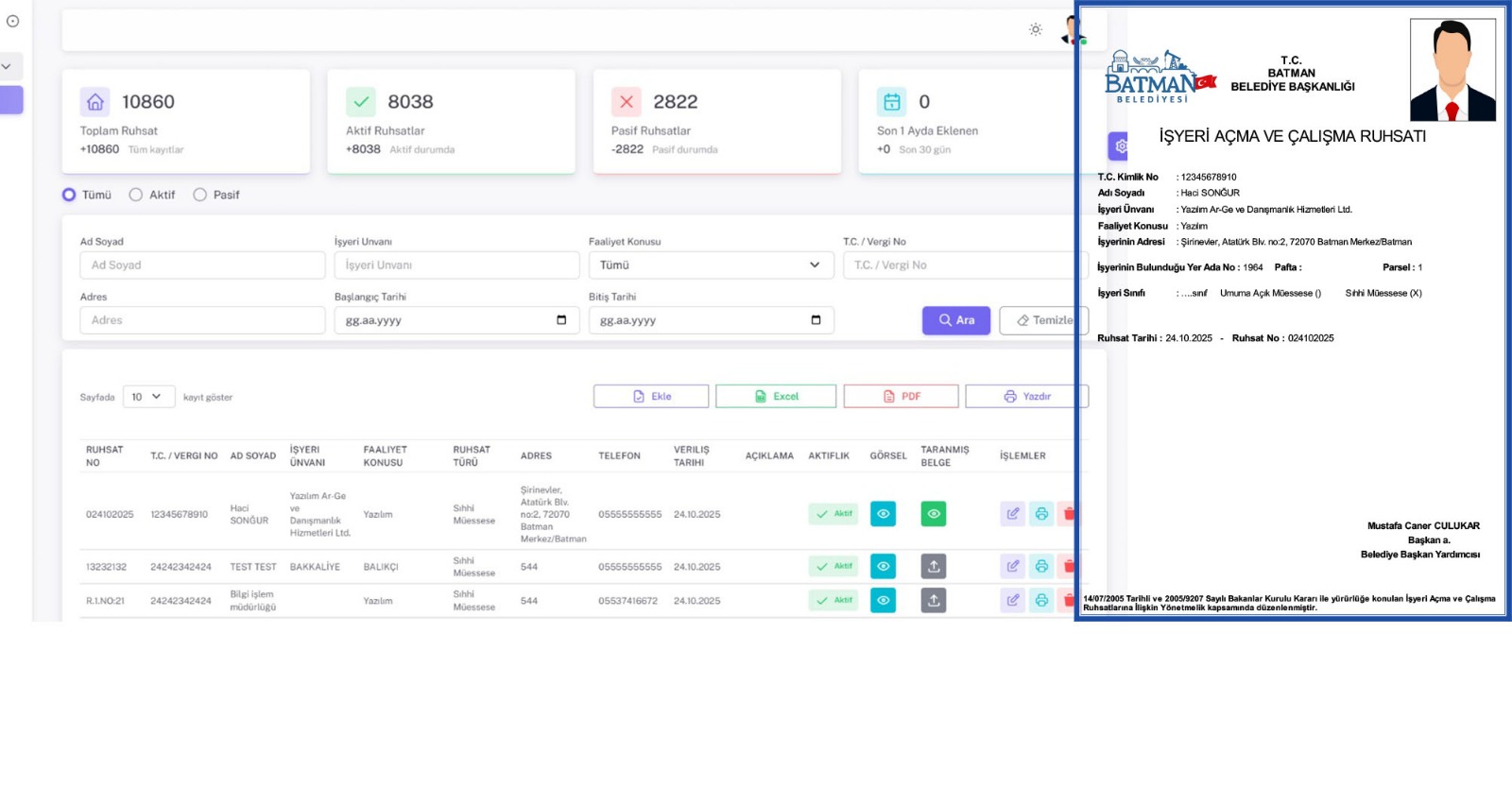Click the edit icon for ruhsat 024102025
The height and width of the screenshot is (804, 1512).
(1012, 514)
